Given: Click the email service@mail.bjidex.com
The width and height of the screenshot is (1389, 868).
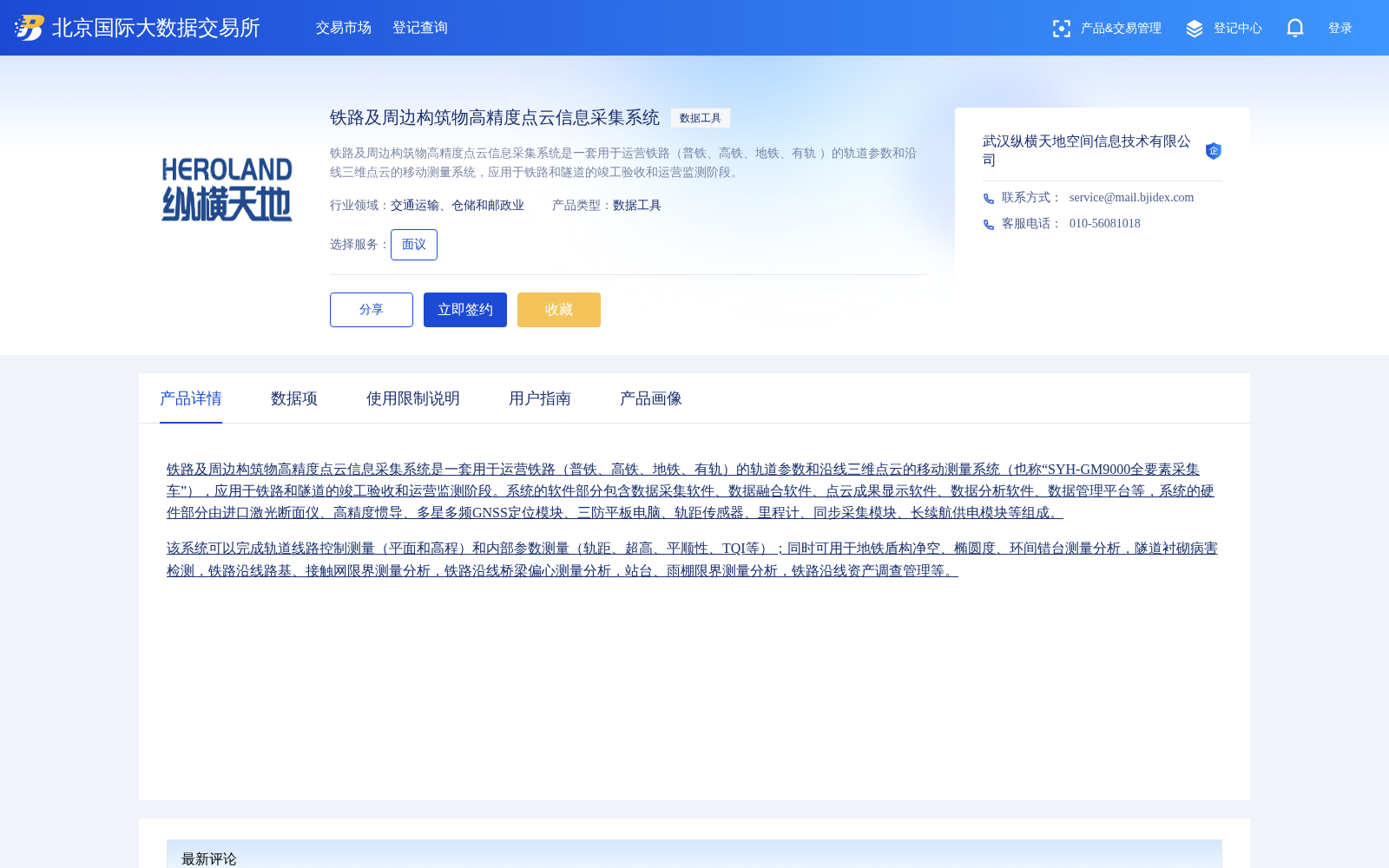Looking at the screenshot, I should tap(1131, 198).
